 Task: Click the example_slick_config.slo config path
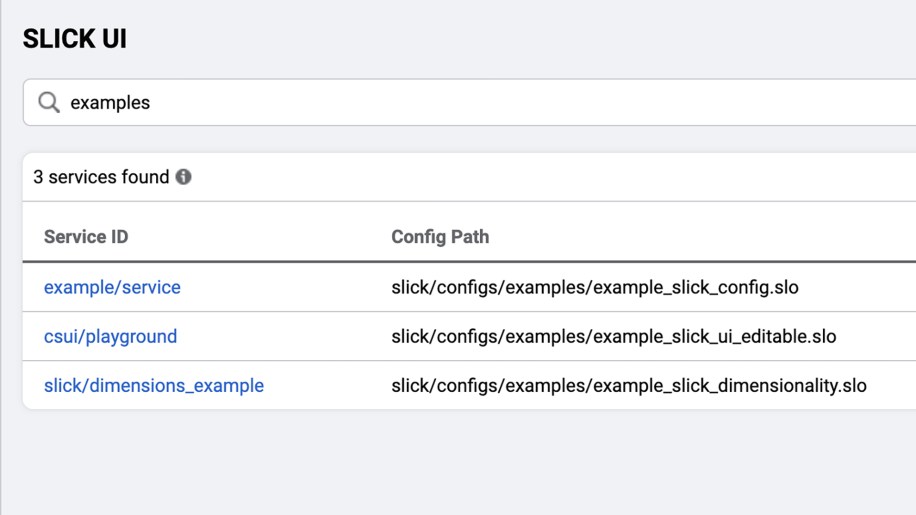[595, 287]
